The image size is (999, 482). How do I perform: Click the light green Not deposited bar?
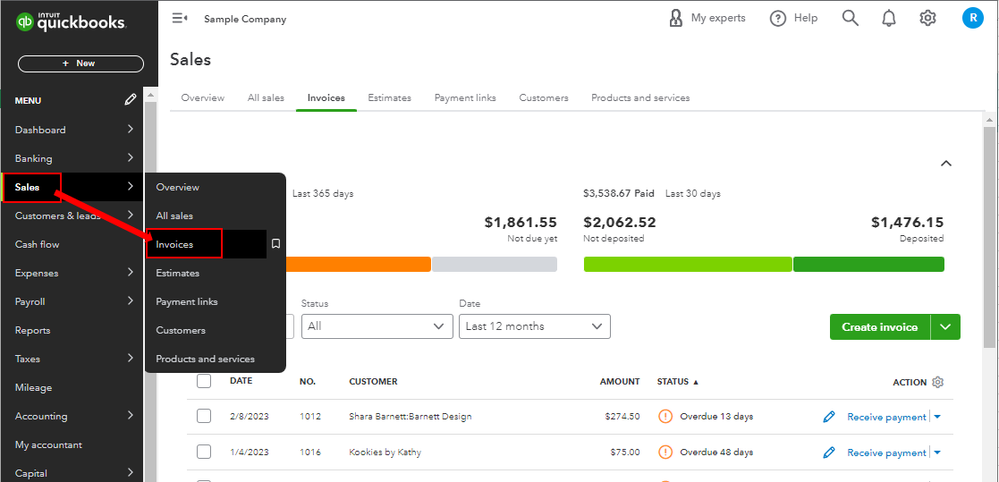click(687, 264)
